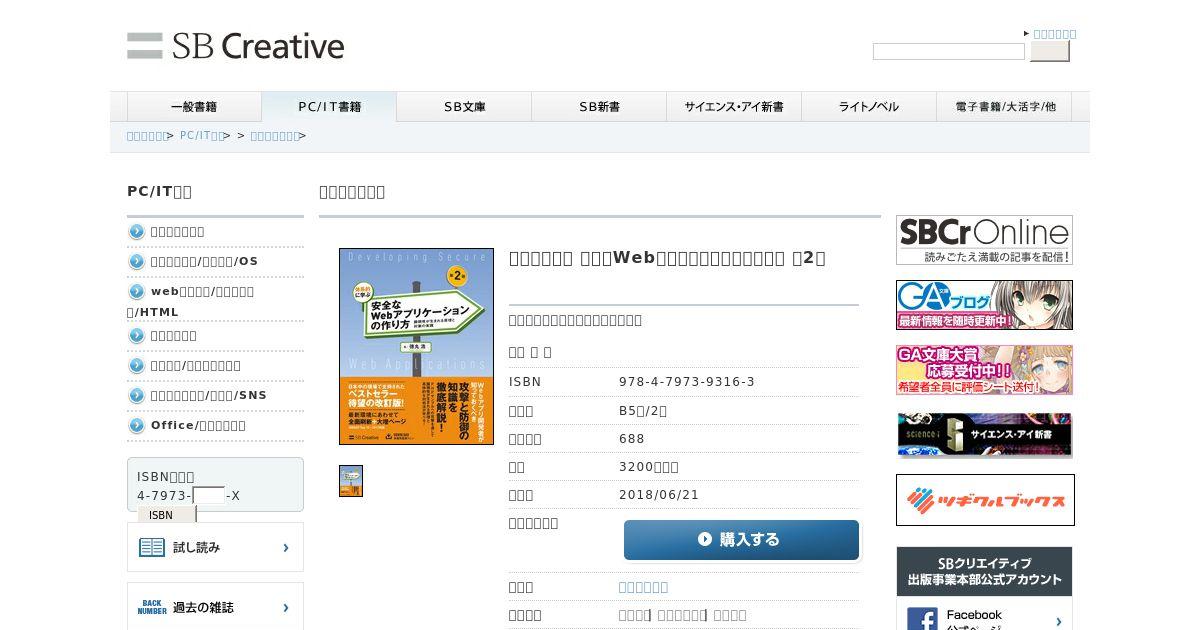Image resolution: width=1200 pixels, height=630 pixels.
Task: Open the 過去の雑誌 back number banner
Action: (215, 607)
